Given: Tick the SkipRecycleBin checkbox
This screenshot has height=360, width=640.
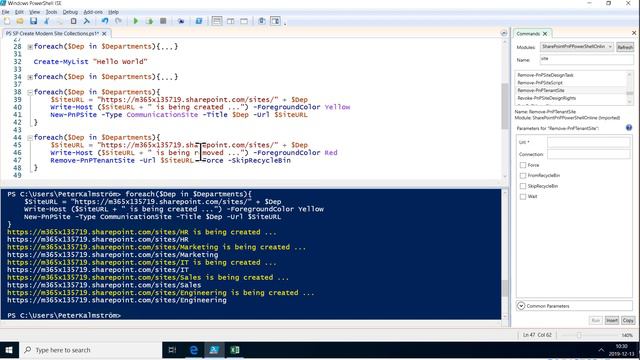Looking at the screenshot, I should [x=523, y=186].
